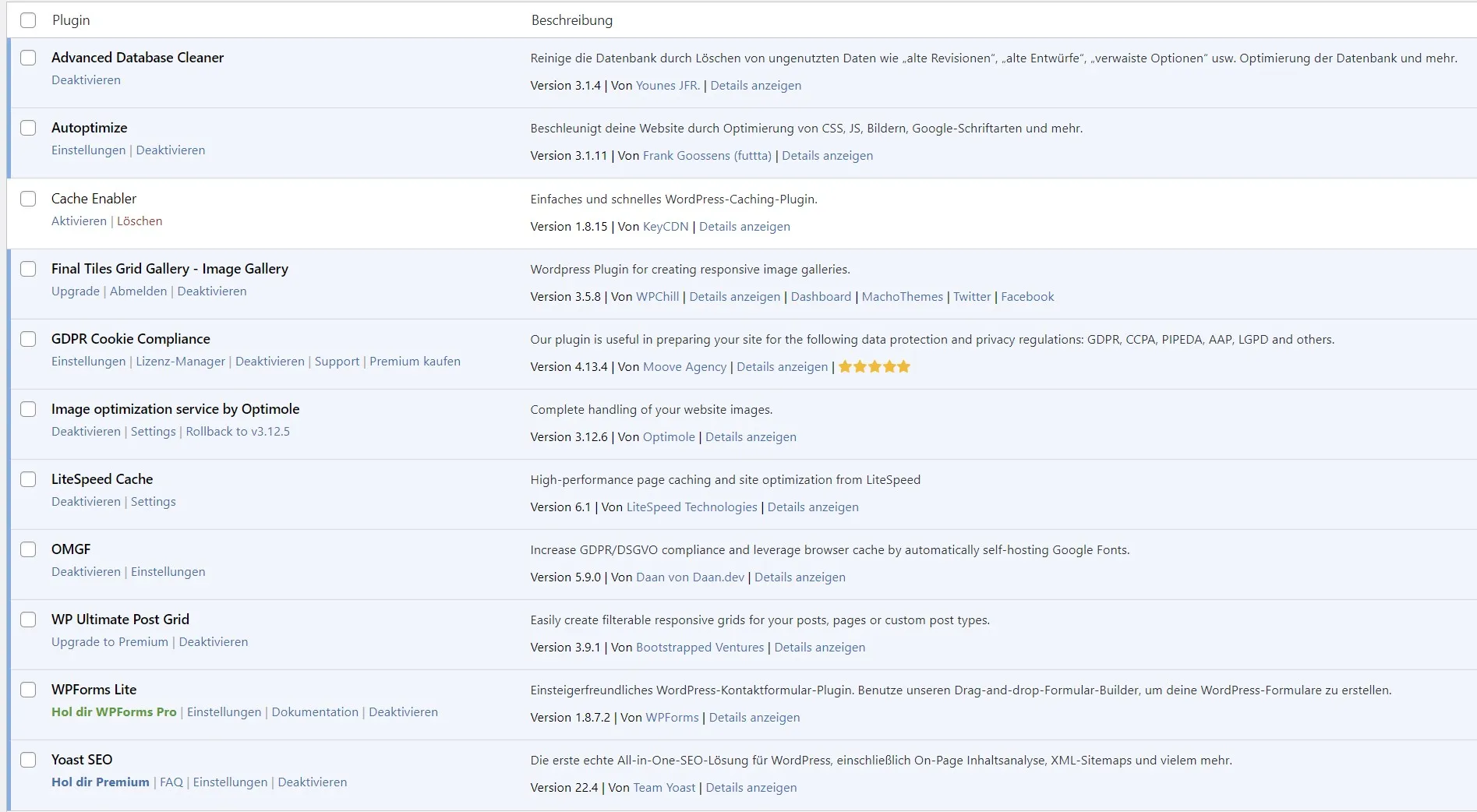Select the Advanced Database Cleaner checkbox
1477x812 pixels.
coord(28,58)
